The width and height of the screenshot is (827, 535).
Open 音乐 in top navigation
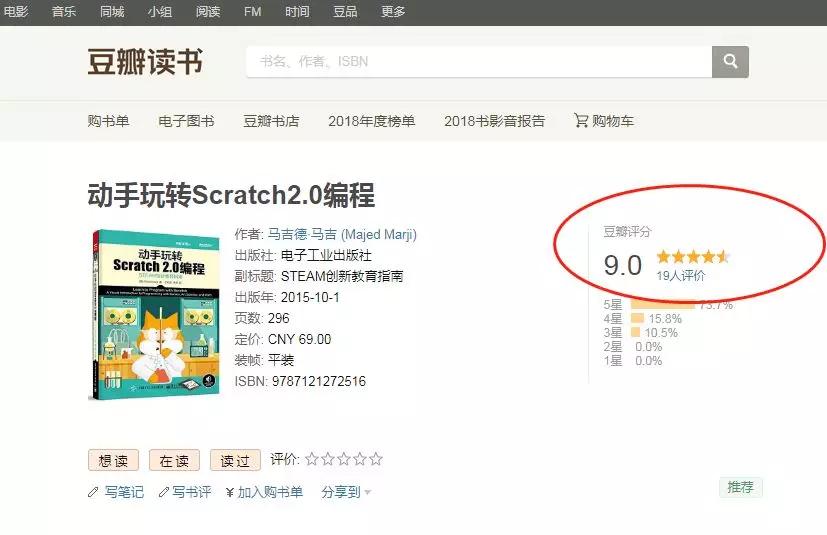coord(64,12)
